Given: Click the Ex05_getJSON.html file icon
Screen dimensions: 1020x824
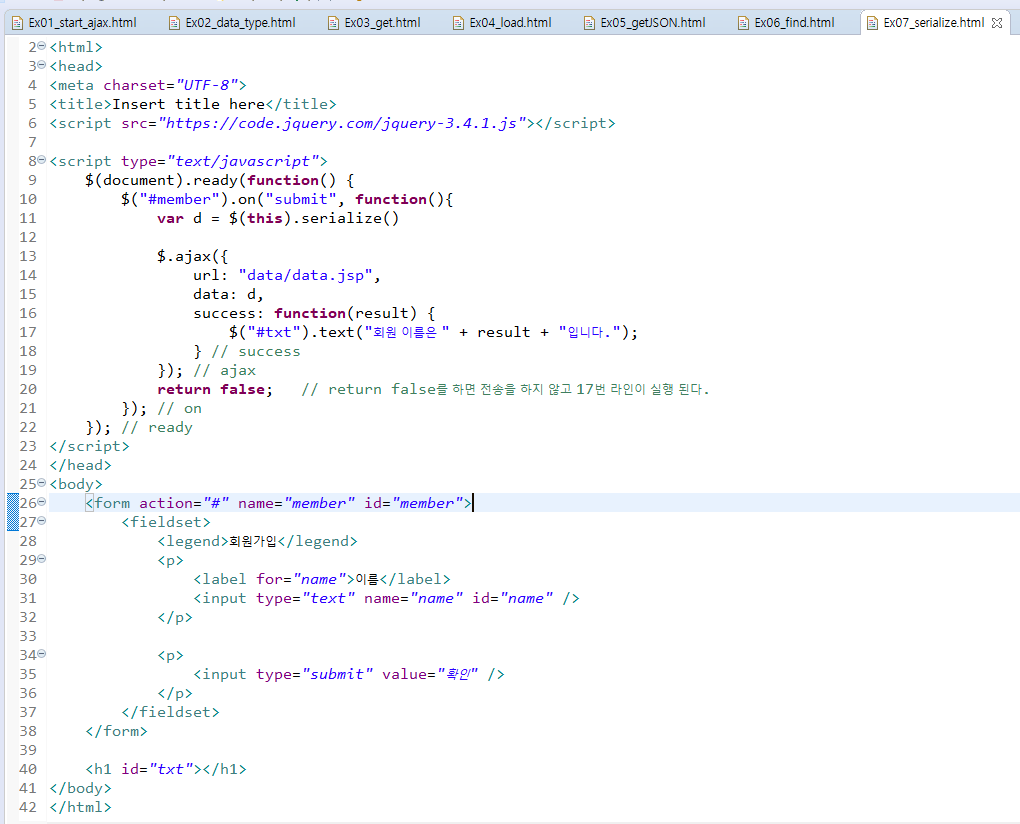Looking at the screenshot, I should click(x=589, y=23).
